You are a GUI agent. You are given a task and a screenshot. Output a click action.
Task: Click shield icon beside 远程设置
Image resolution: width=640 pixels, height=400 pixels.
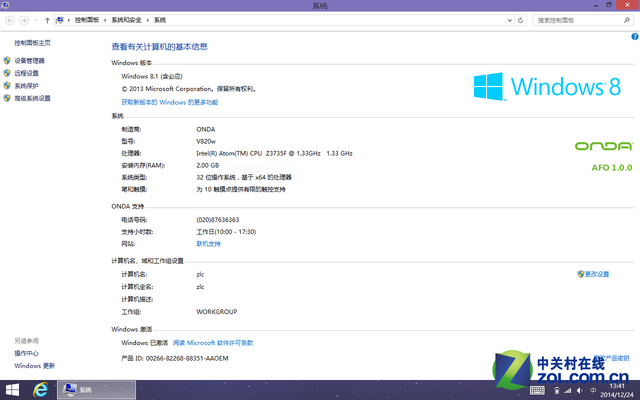point(7,73)
